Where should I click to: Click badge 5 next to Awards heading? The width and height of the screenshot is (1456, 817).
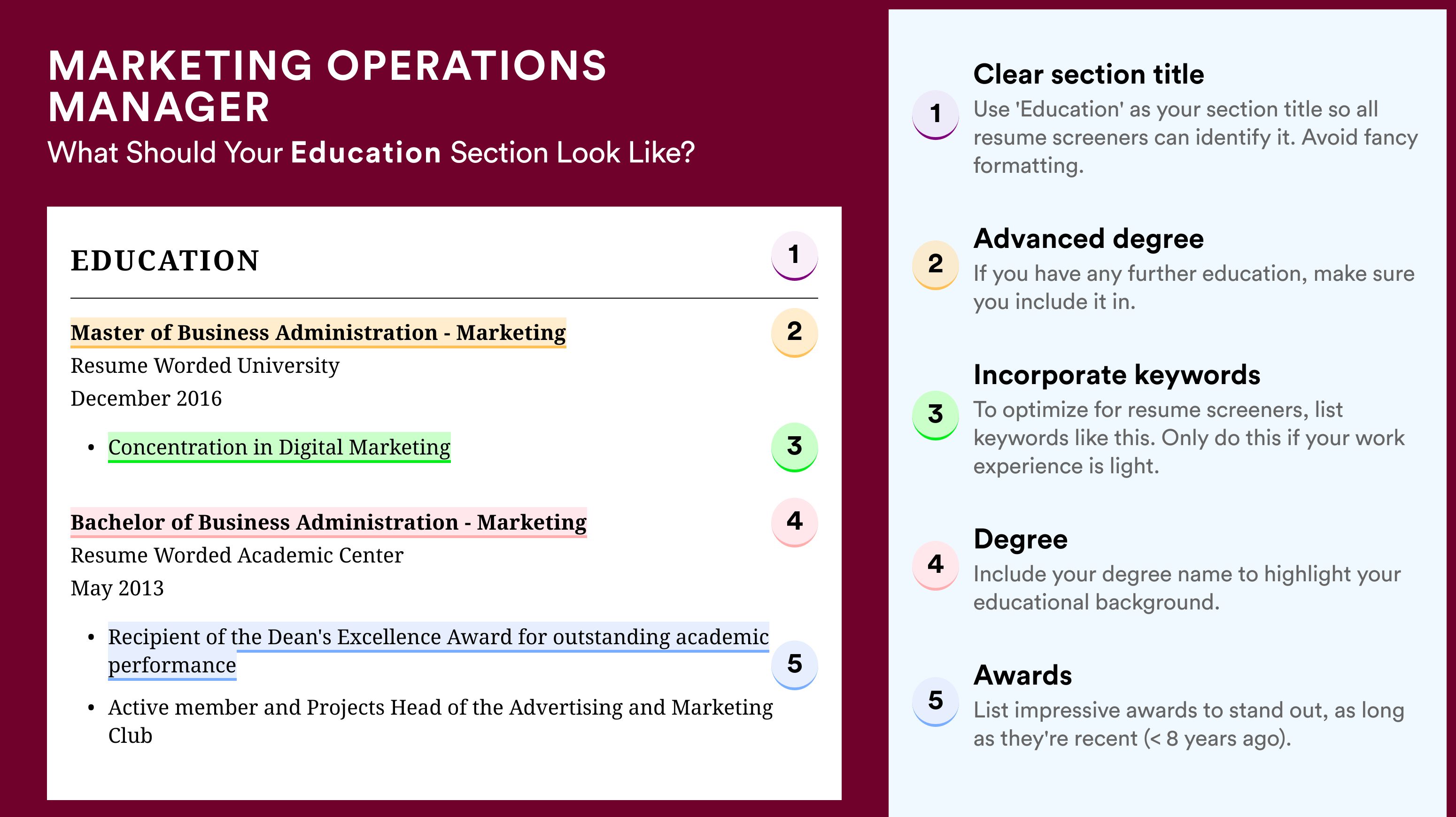click(x=936, y=701)
